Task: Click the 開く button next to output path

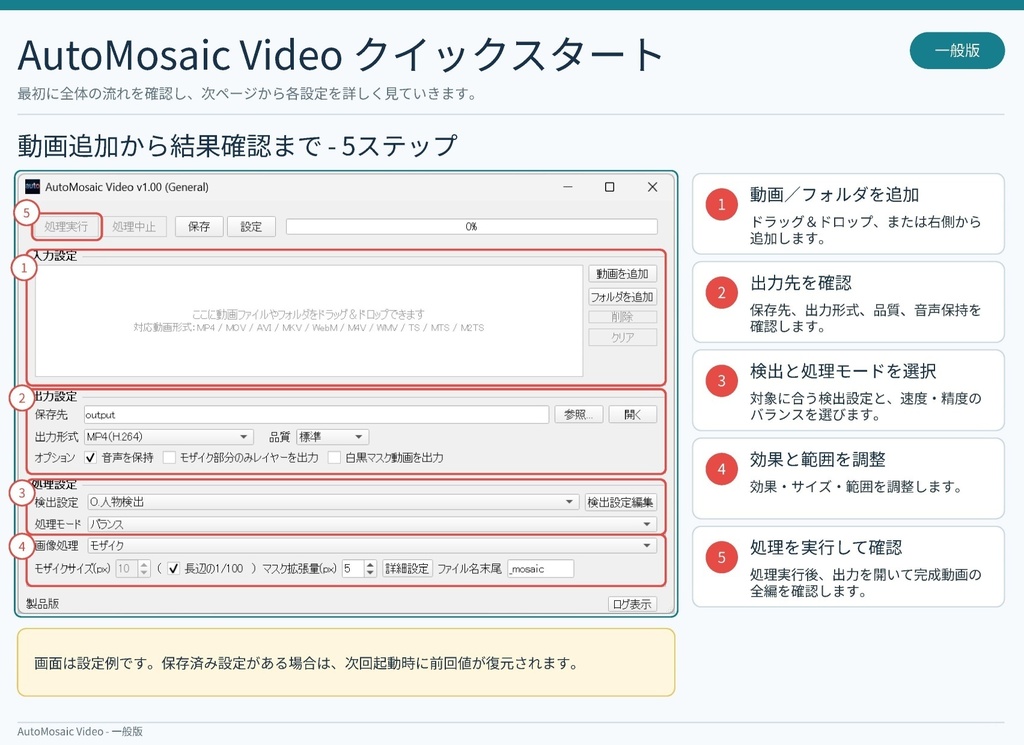Action: coord(633,415)
